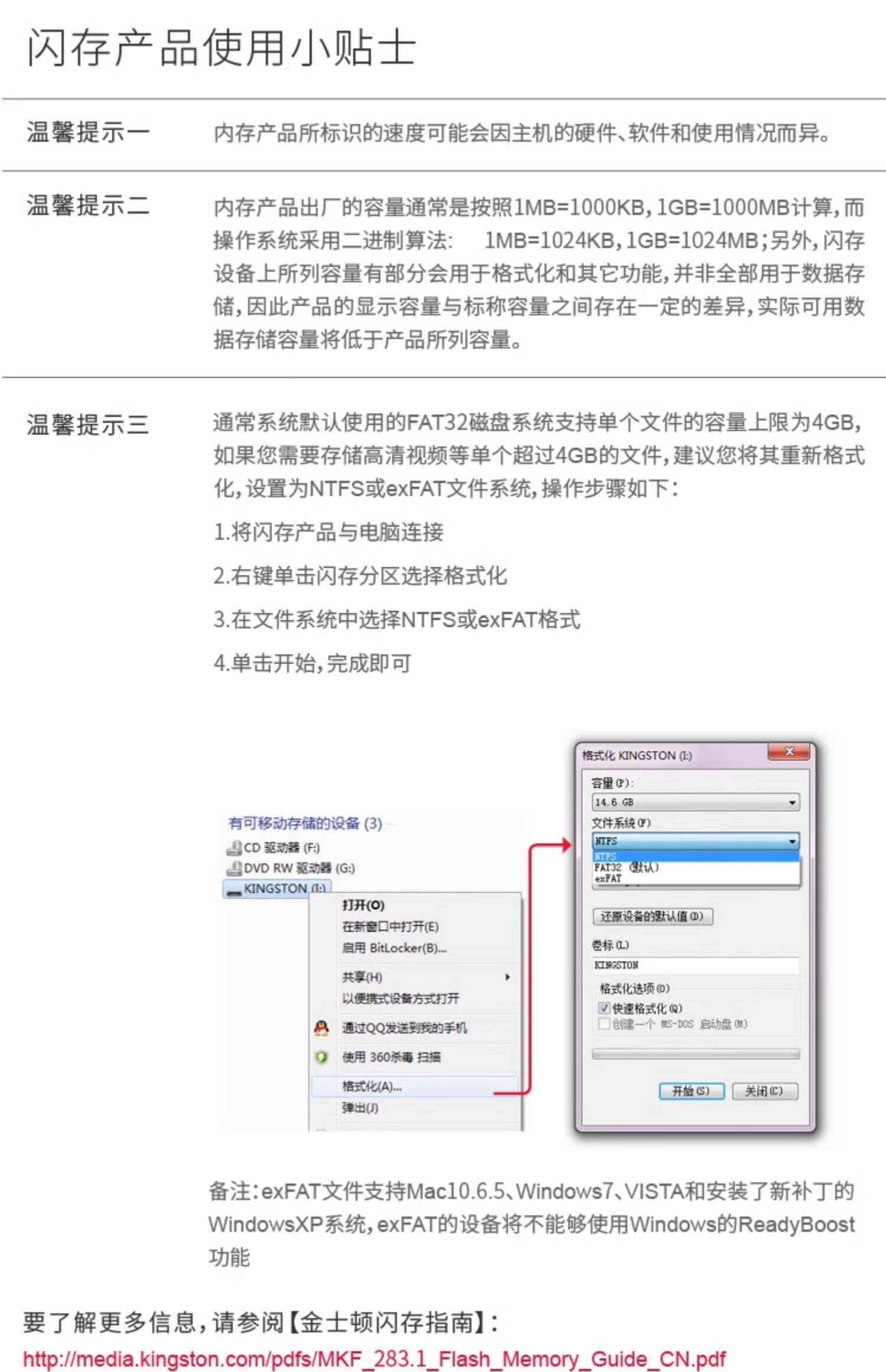Select the KINGSTON (I:) drive icon
Viewport: 886px width, 1372px height.
234,889
